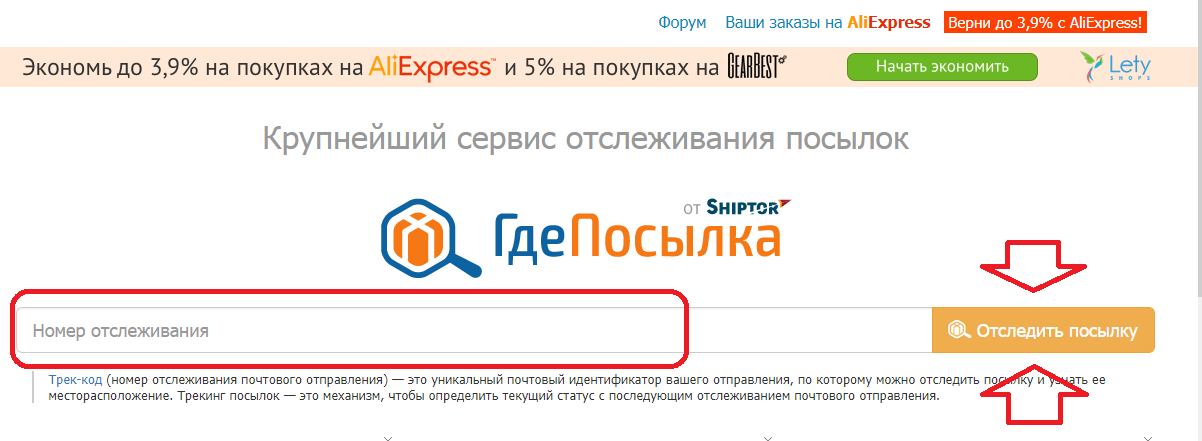Click the AliExpress logo in the banner
1202x441 pixels.
pos(432,67)
